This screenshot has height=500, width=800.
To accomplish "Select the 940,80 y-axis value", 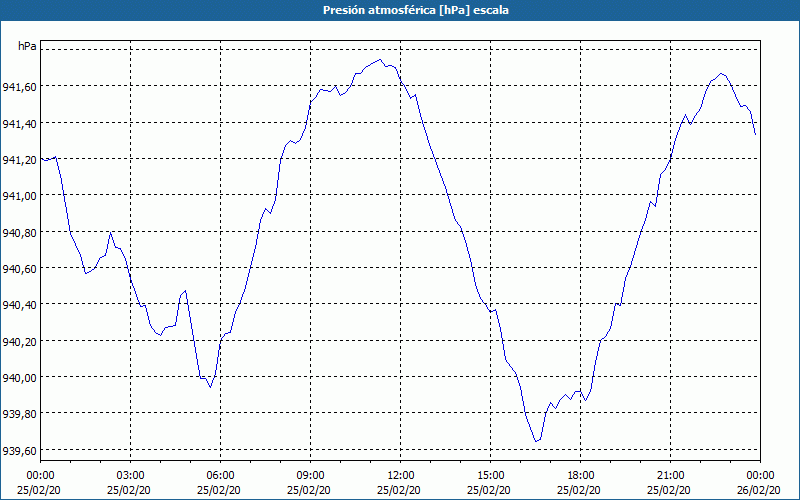I will (19, 233).
